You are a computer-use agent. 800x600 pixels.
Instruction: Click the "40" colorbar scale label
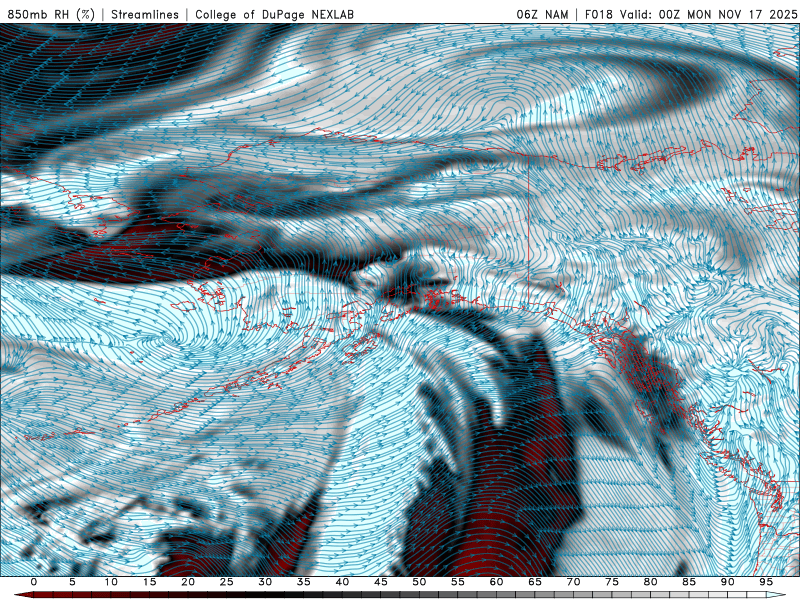[342, 582]
